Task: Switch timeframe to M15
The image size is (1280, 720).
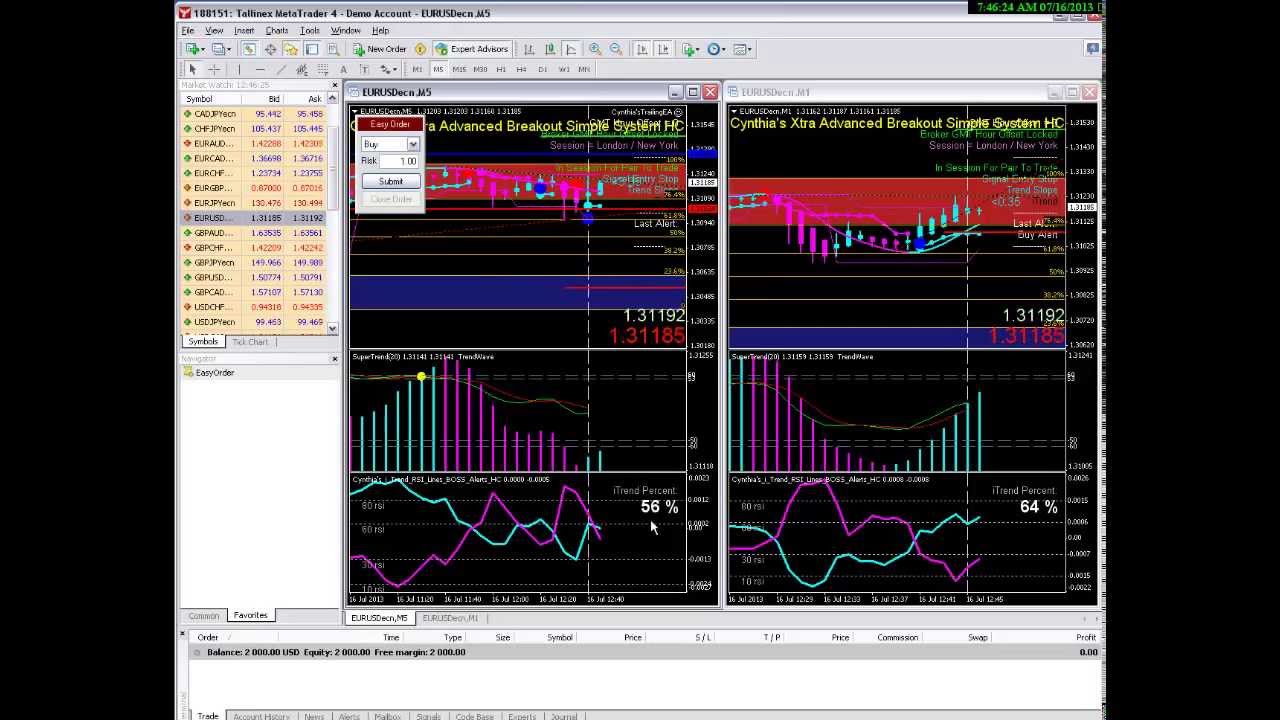Action: [x=459, y=69]
